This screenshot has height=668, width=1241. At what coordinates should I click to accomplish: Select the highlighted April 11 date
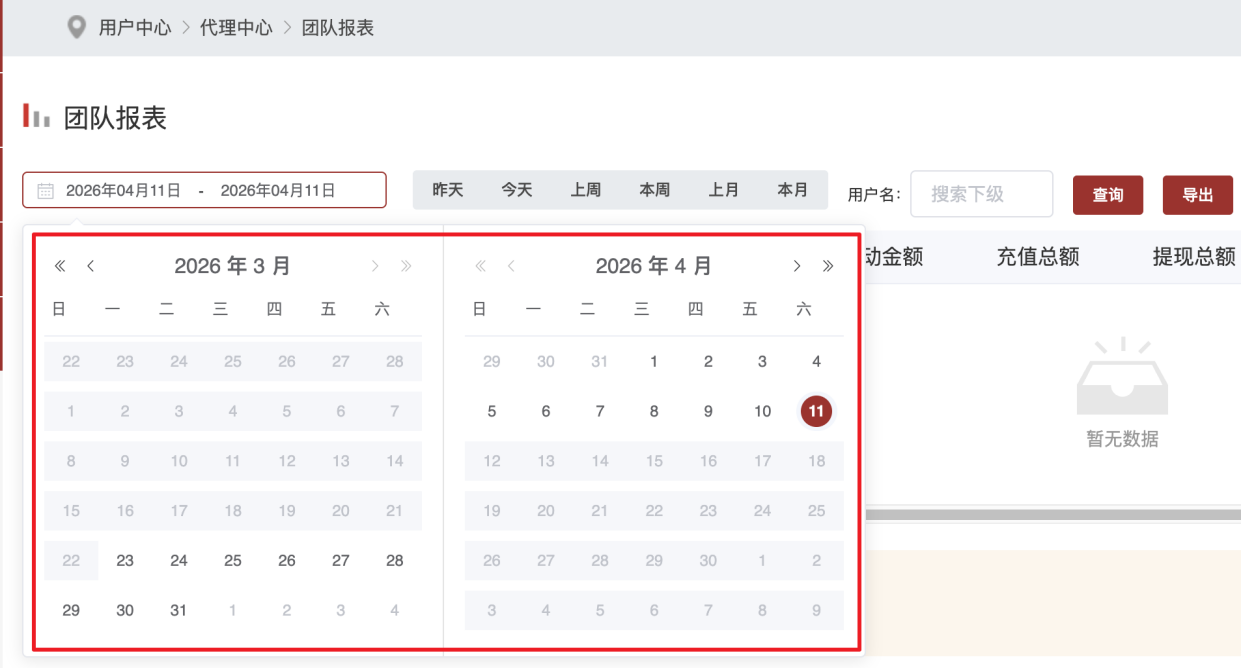pos(816,411)
